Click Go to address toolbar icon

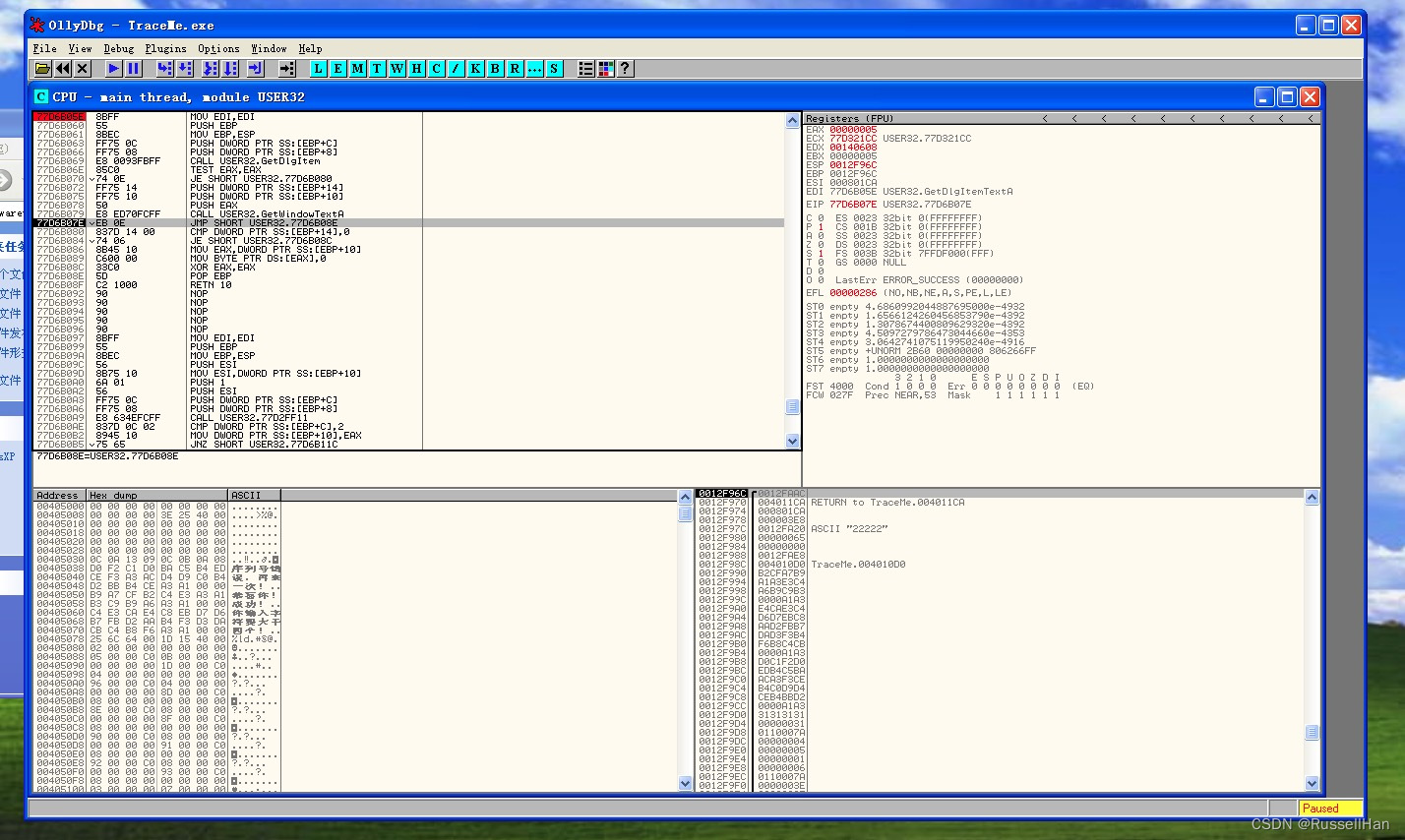click(x=286, y=69)
